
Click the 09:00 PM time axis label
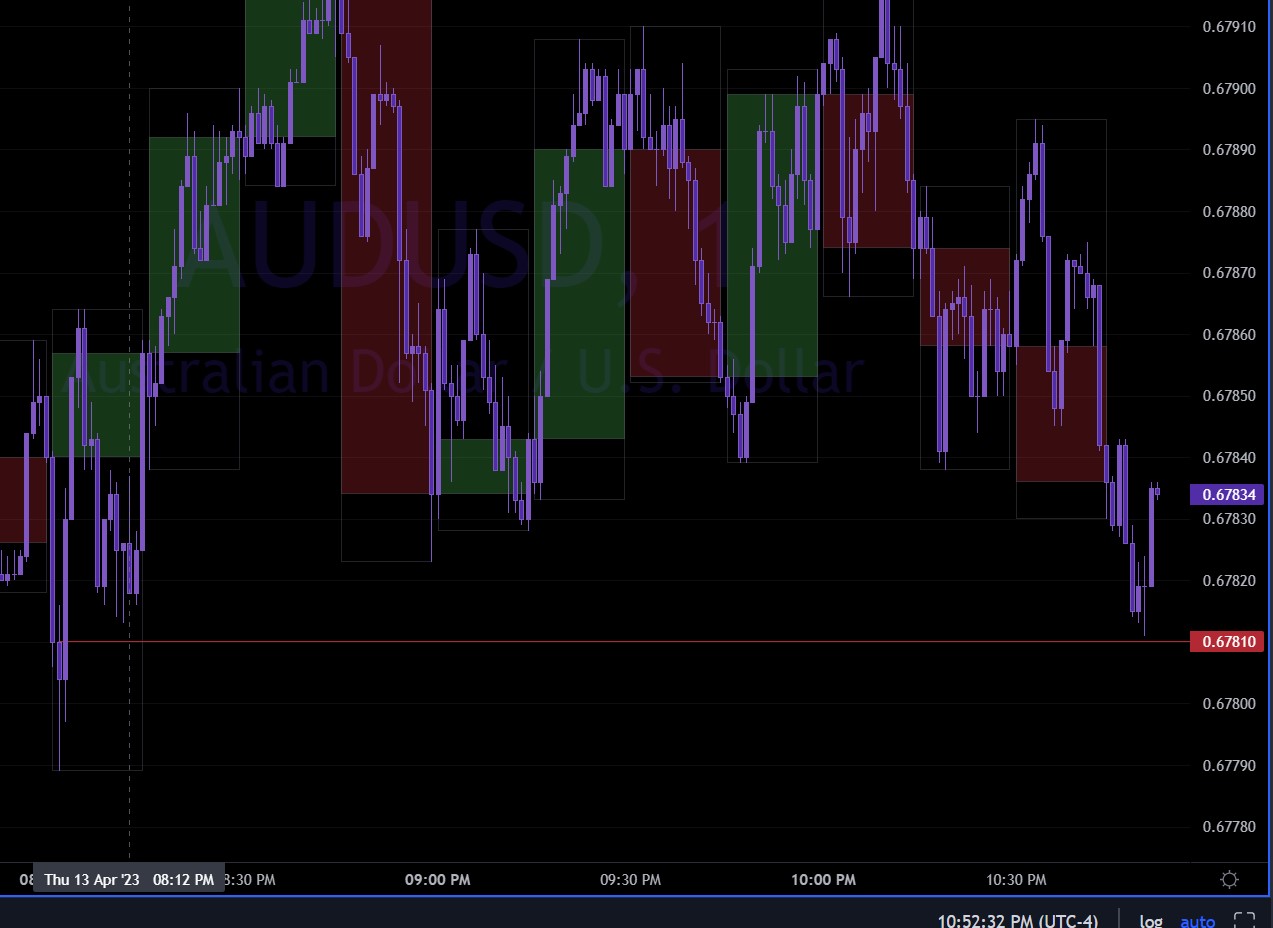click(x=437, y=880)
